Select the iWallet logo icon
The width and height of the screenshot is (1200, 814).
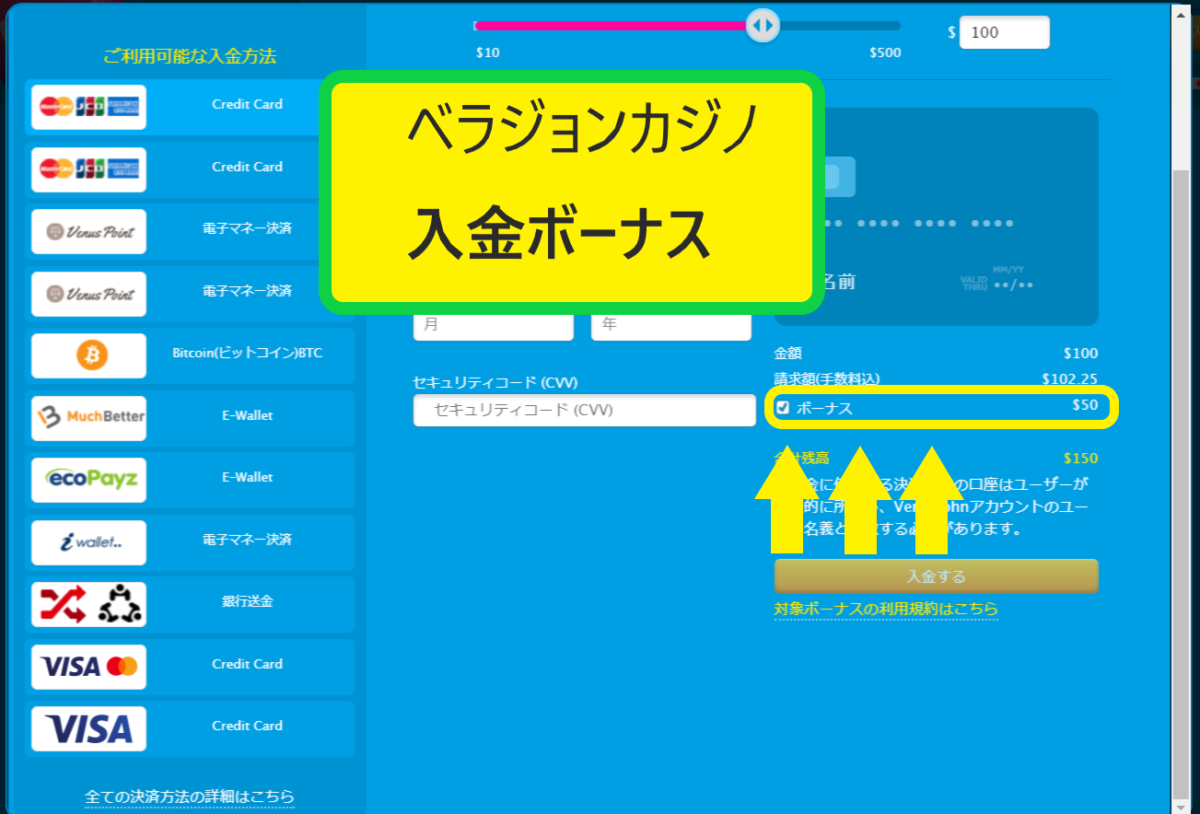(89, 542)
